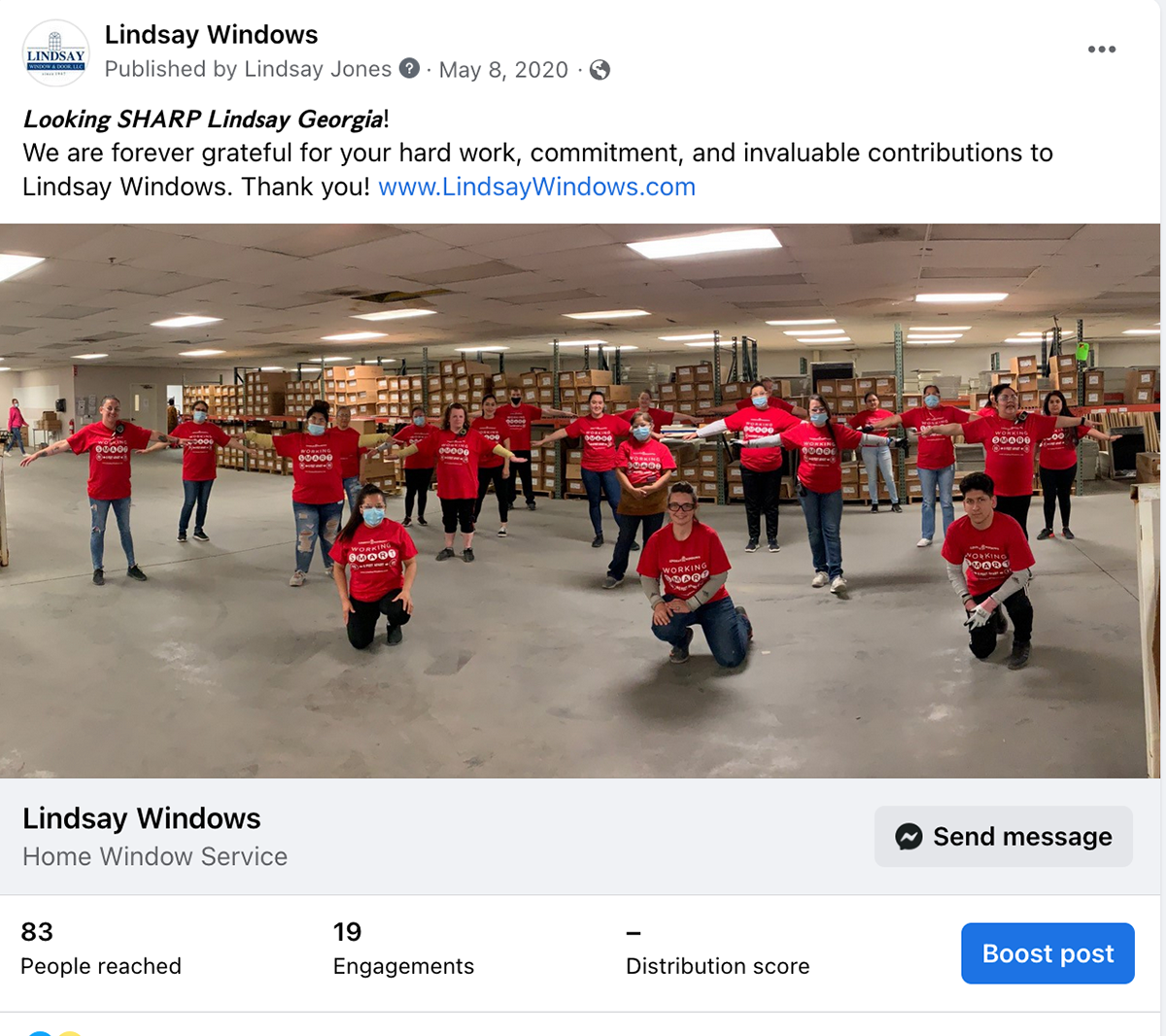
Task: Click the Looking SHARP Lindsay Georgia text
Action: pyautogui.click(x=203, y=120)
